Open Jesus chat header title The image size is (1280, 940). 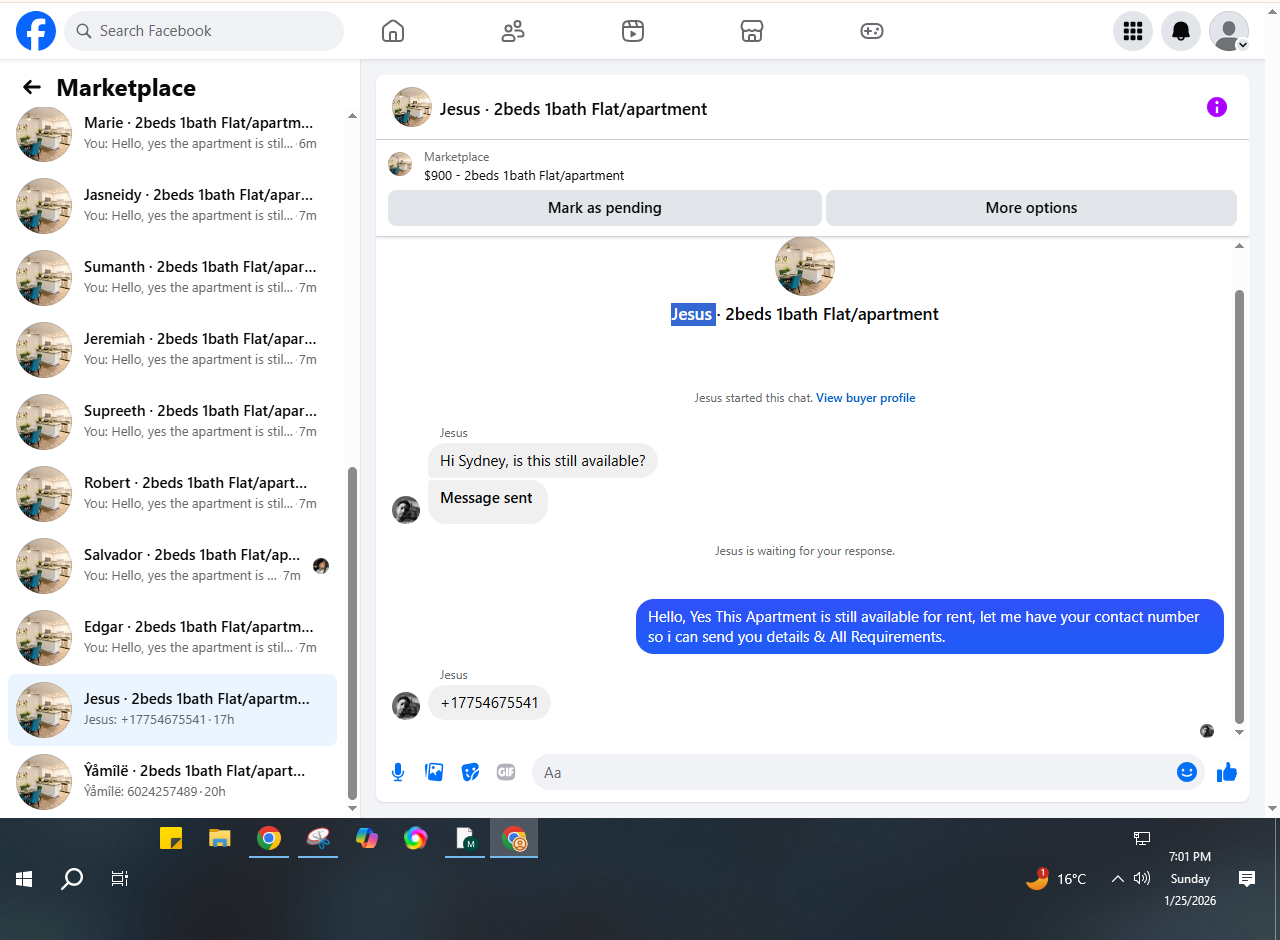click(x=573, y=109)
